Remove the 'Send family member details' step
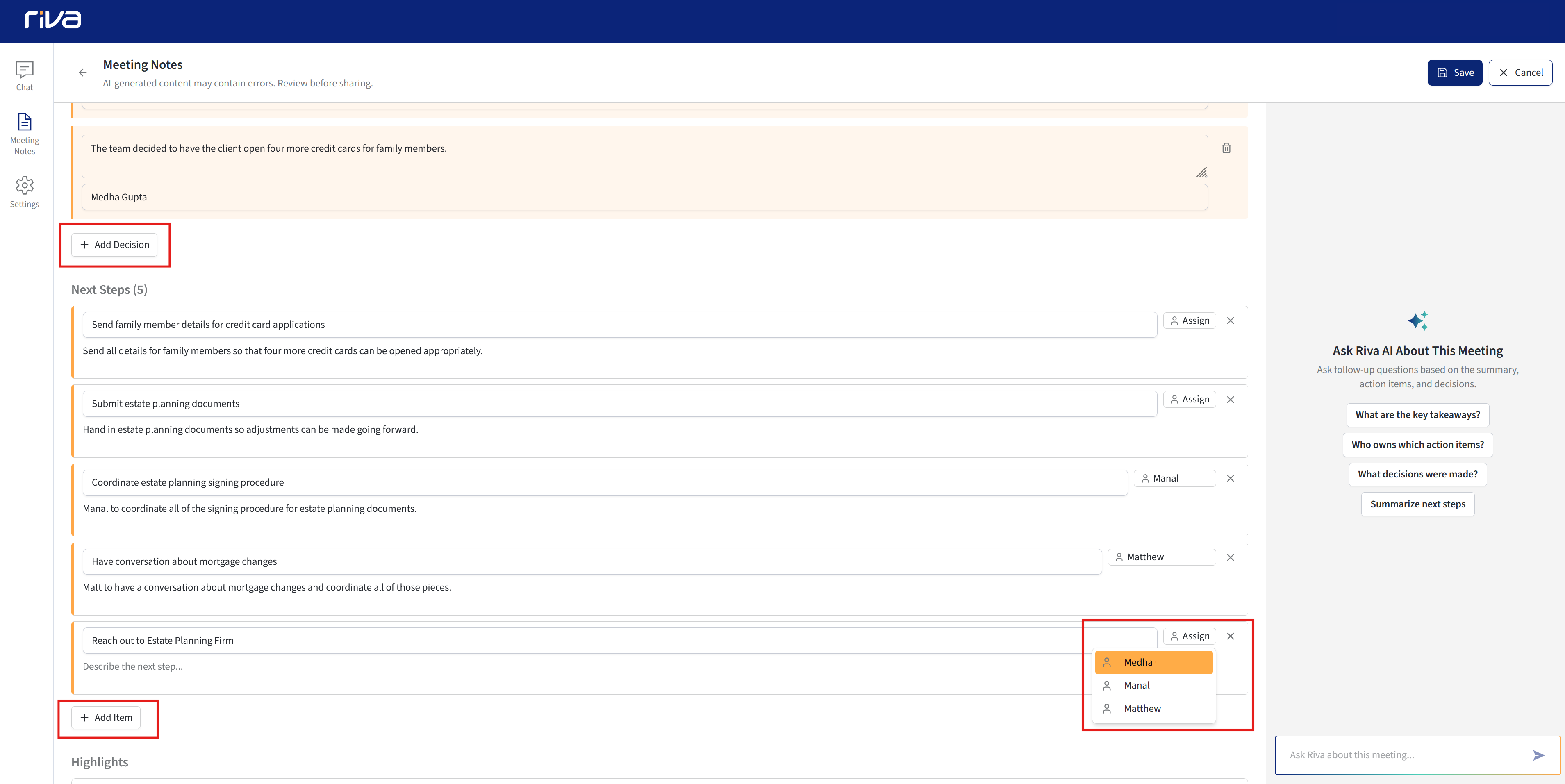This screenshot has height=784, width=1565. coord(1230,320)
